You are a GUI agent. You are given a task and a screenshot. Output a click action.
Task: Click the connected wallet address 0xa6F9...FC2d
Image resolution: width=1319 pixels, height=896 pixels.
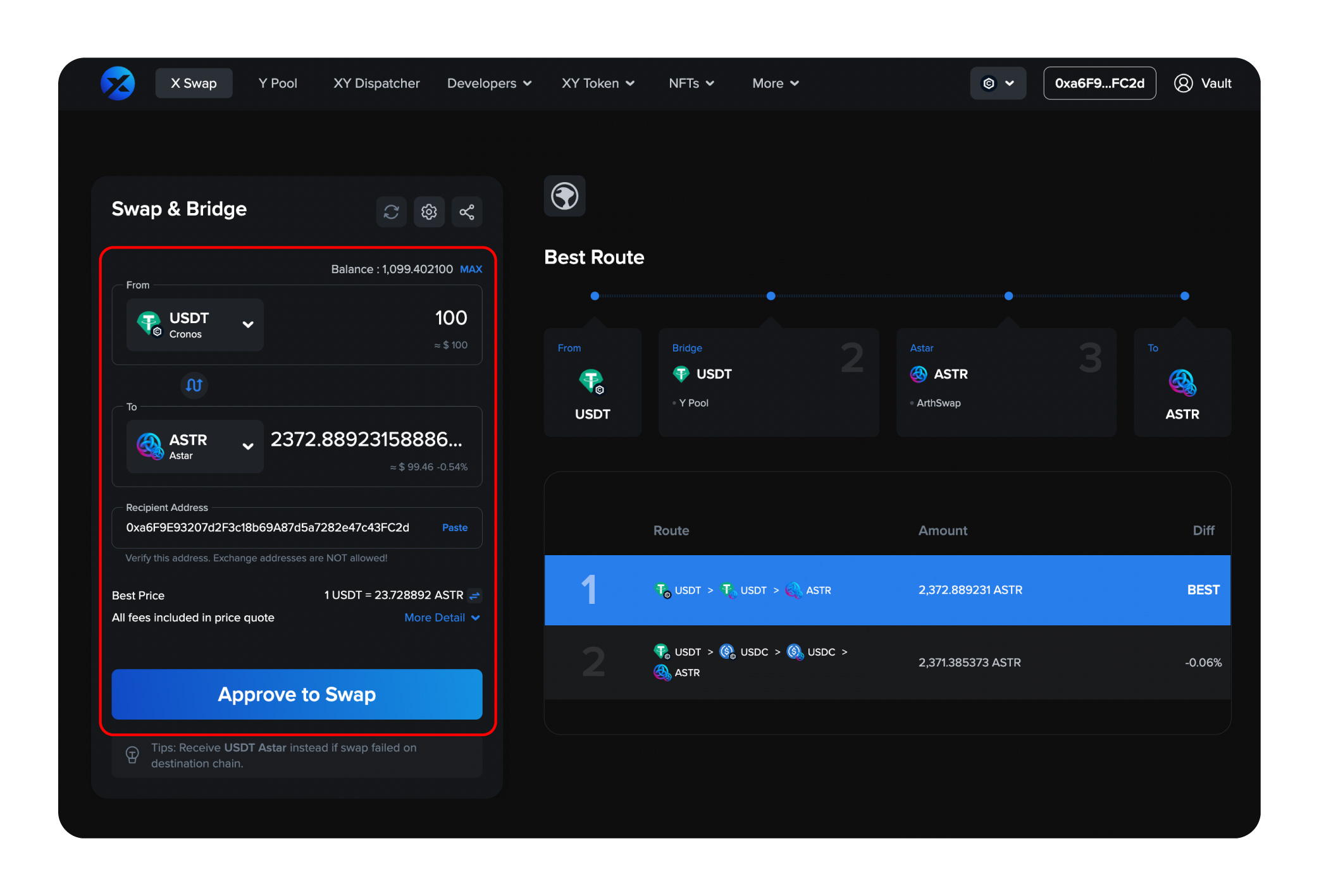click(x=1099, y=83)
